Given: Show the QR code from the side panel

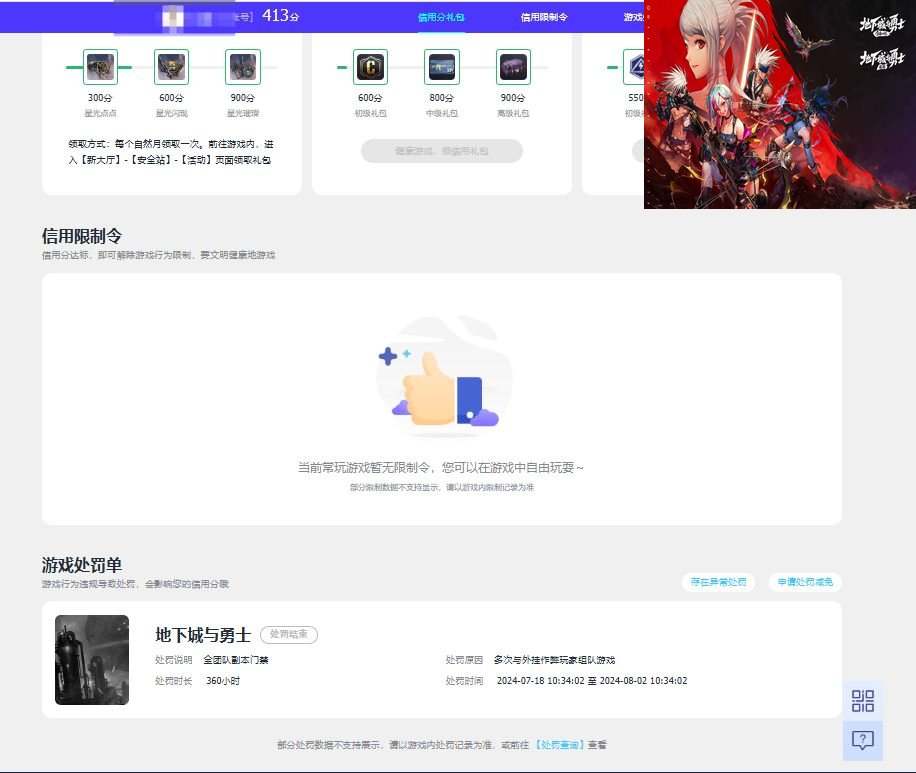Looking at the screenshot, I should pyautogui.click(x=863, y=701).
